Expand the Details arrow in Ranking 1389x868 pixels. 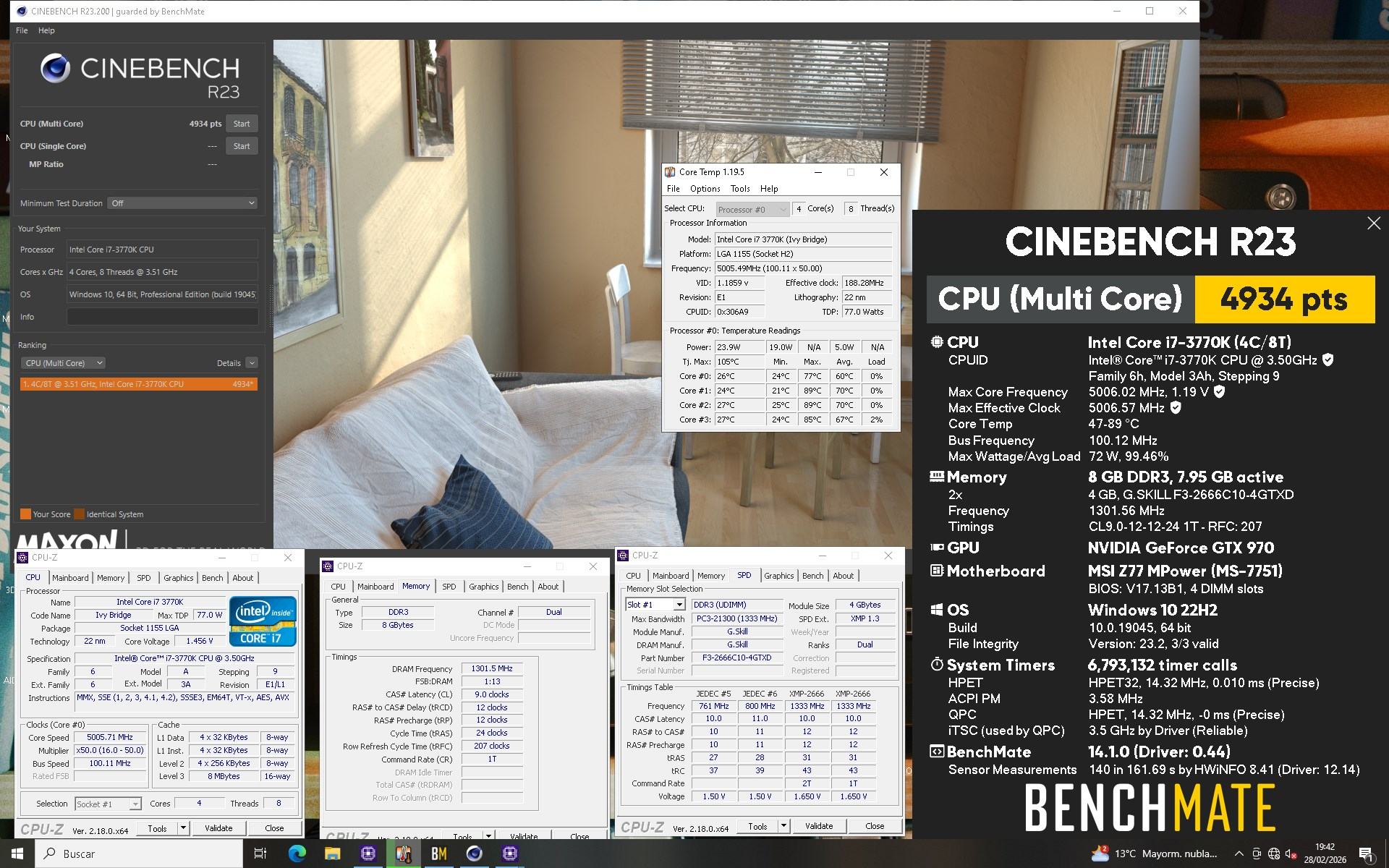coord(252,363)
